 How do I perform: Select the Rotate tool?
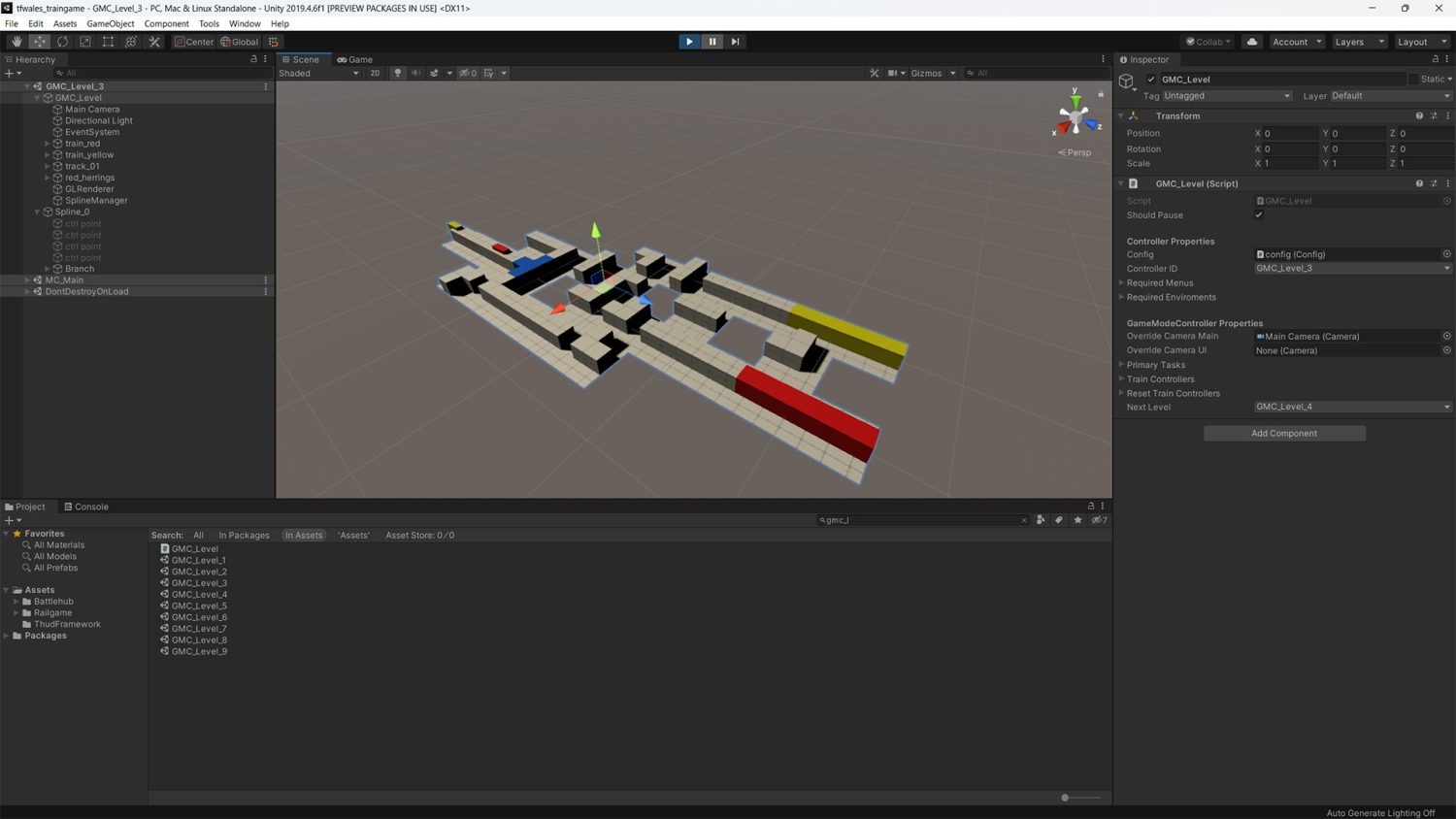pyautogui.click(x=62, y=42)
